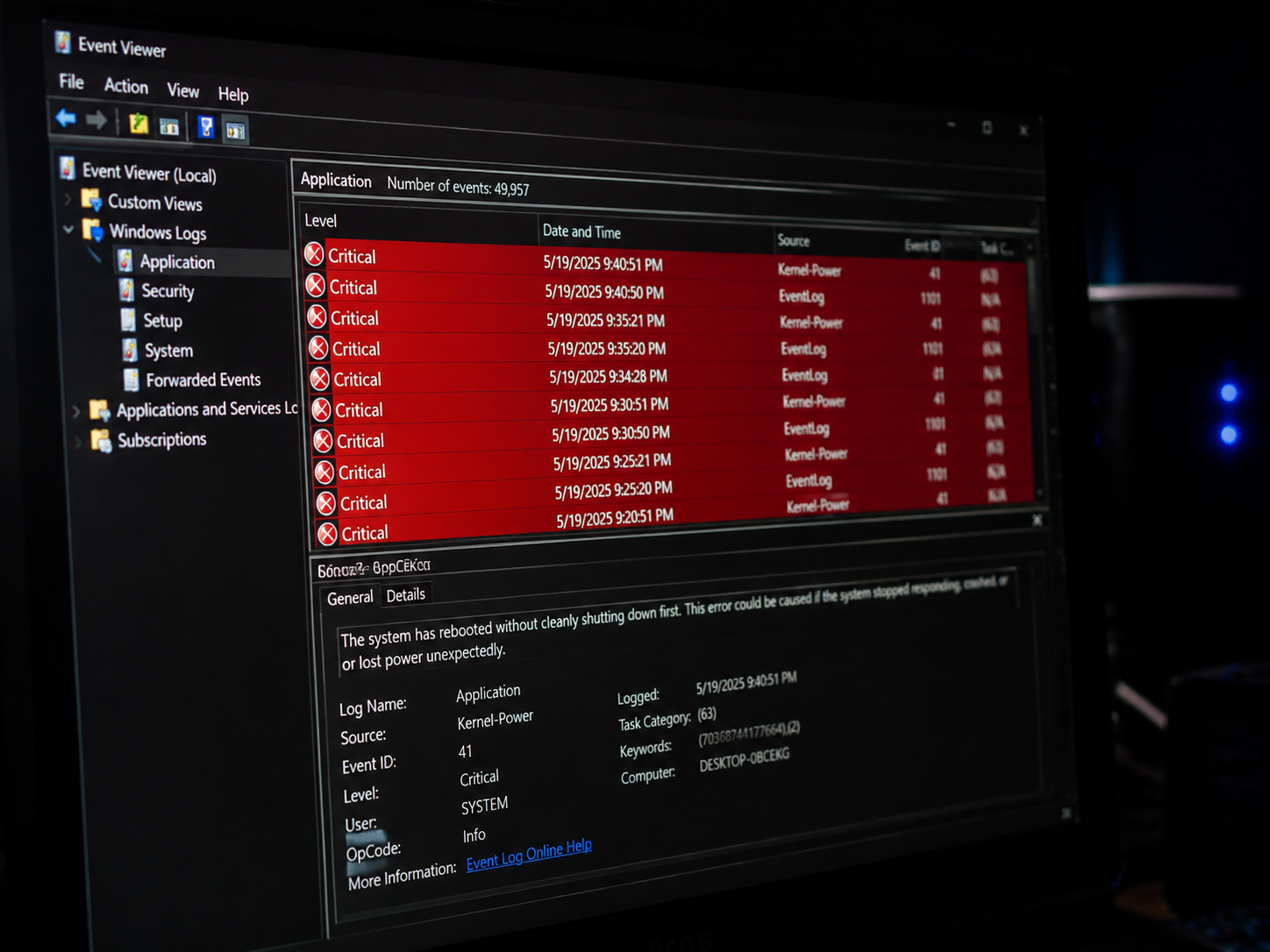Click the gray Forward arrow in the toolbar

[96, 120]
